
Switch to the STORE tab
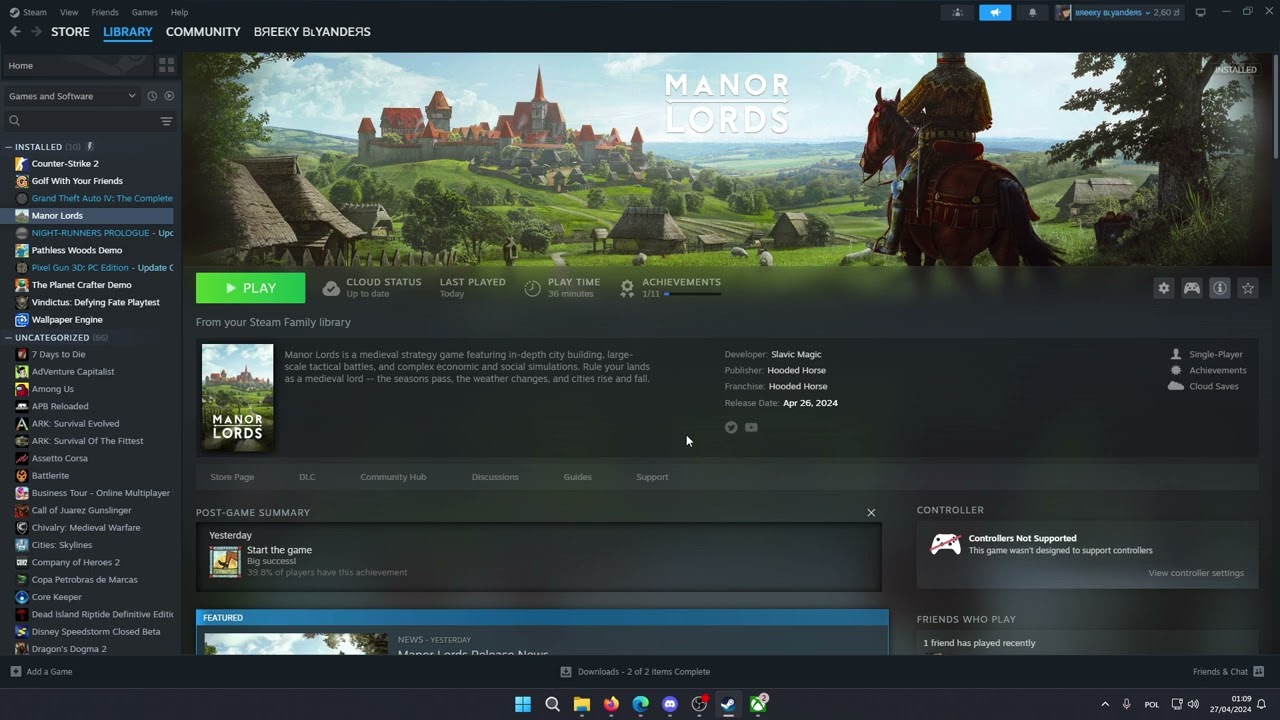click(x=70, y=32)
